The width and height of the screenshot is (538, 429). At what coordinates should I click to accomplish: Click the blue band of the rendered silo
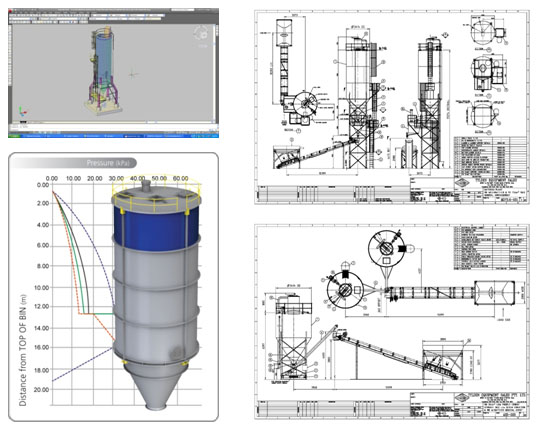[156, 227]
